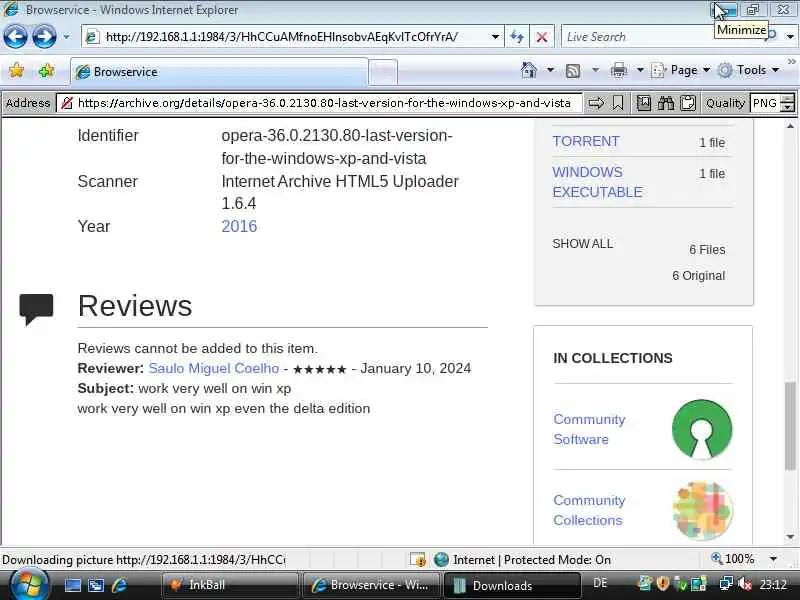Launch Internet Explorer from quick launch
The width and height of the screenshot is (800, 600).
point(119,585)
